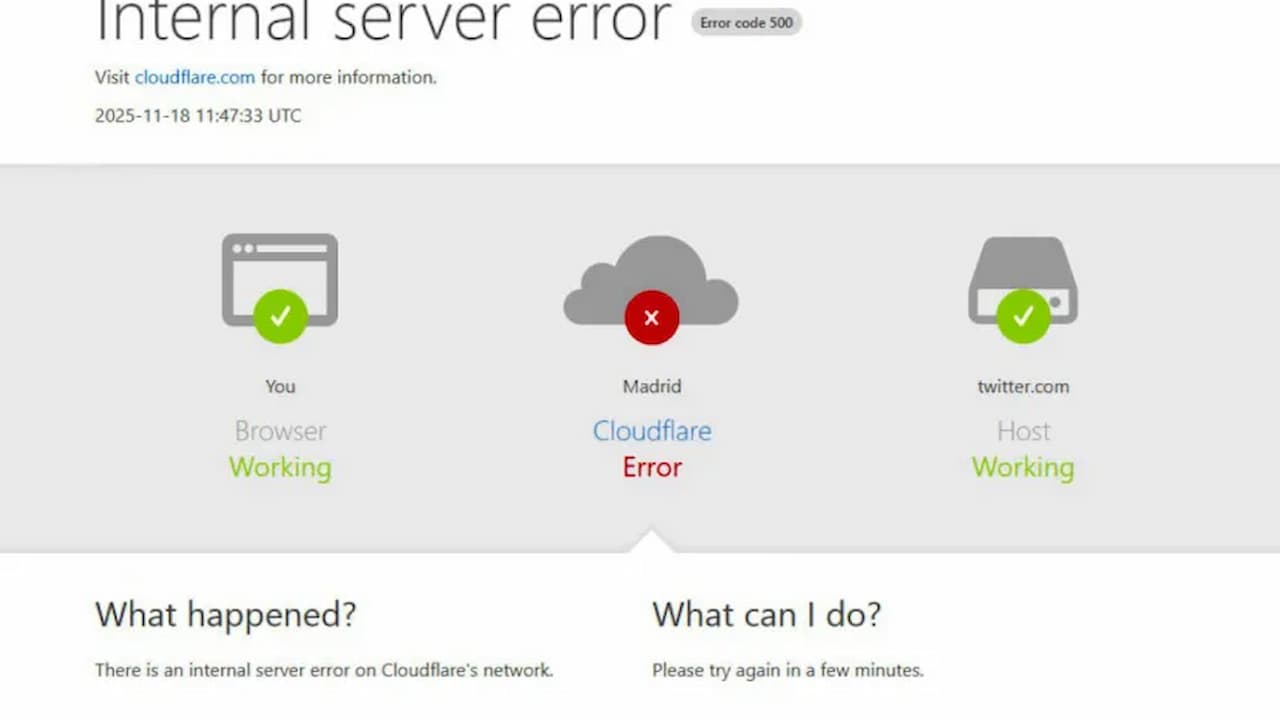Click the red Error status text
Image resolution: width=1280 pixels, height=720 pixels.
click(x=652, y=467)
